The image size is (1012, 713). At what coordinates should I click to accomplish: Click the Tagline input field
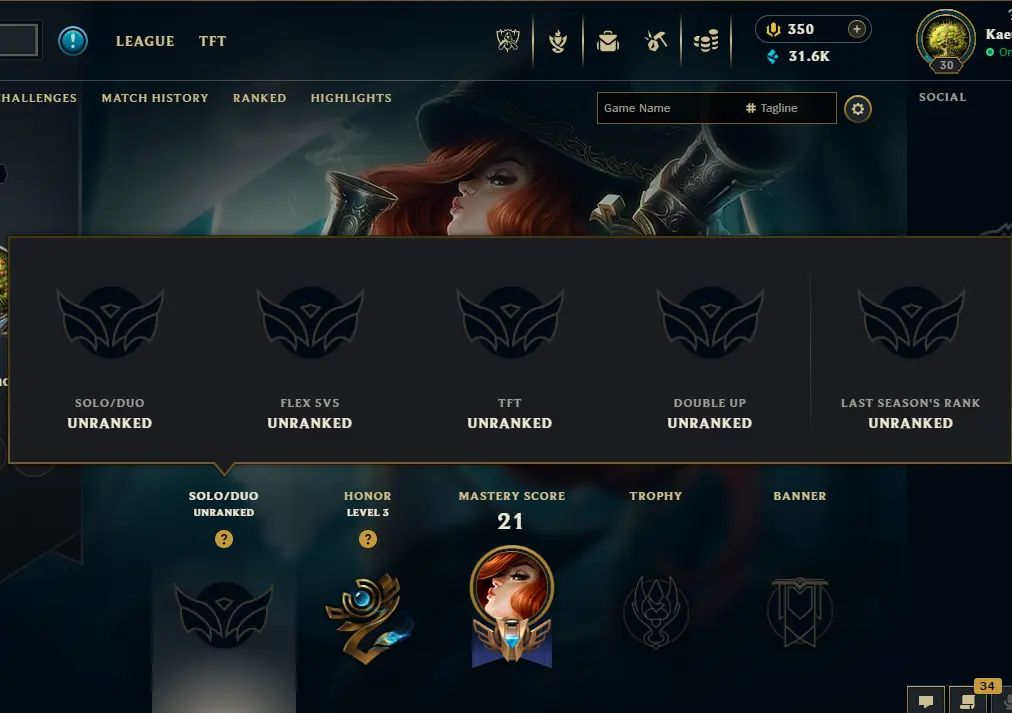pos(787,108)
